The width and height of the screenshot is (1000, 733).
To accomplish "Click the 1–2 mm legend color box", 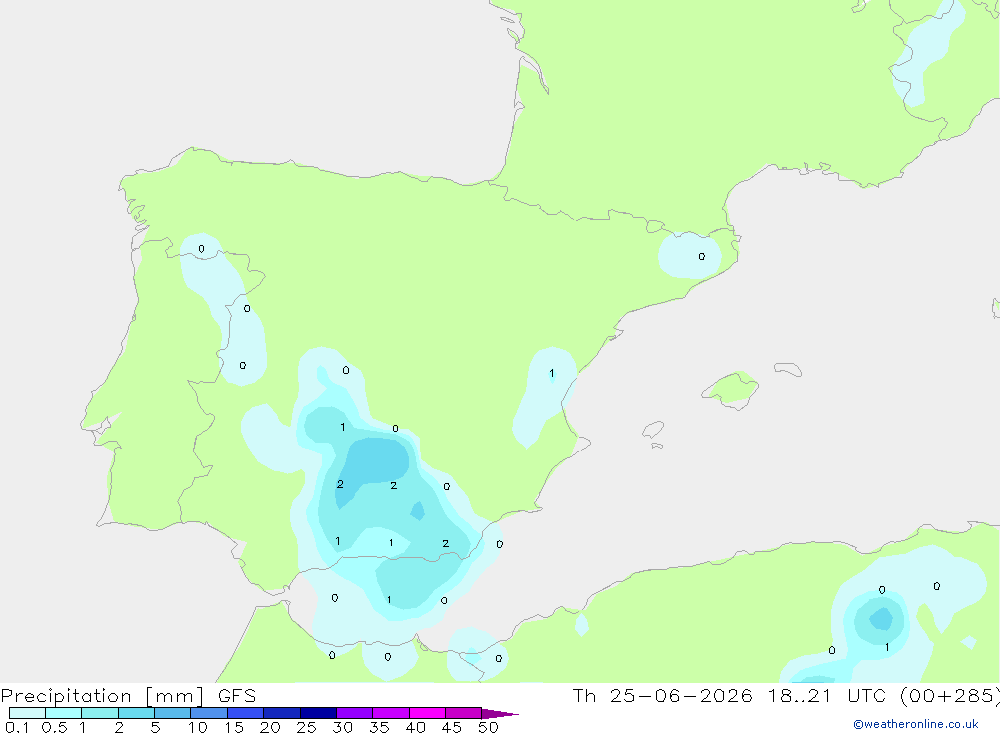I will pyautogui.click(x=100, y=713).
